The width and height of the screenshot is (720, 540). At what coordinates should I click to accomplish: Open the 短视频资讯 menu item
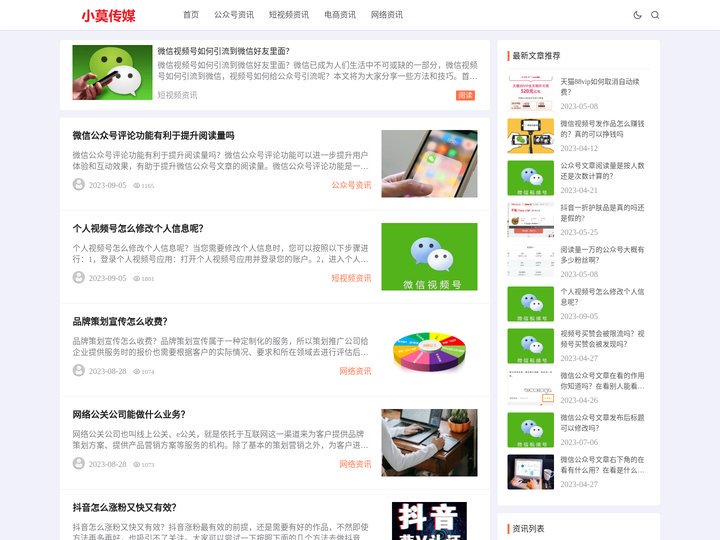point(289,15)
